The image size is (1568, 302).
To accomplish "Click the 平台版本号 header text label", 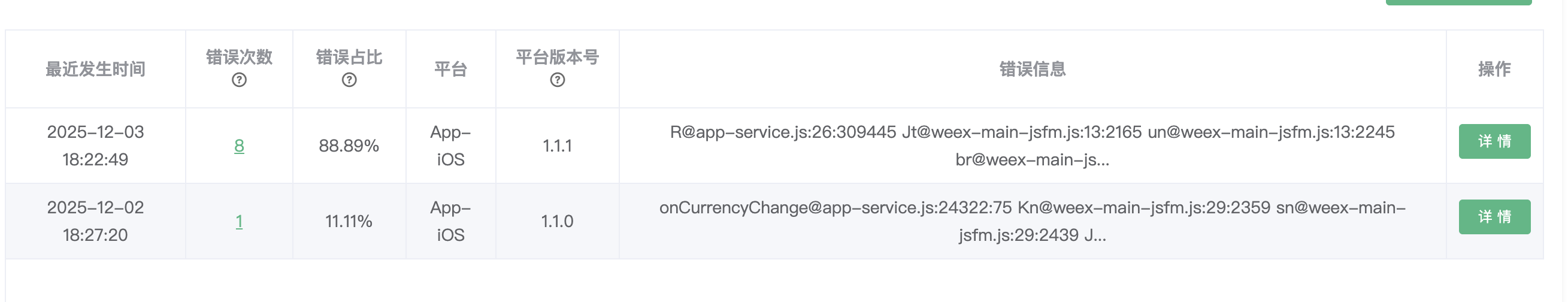I will pyautogui.click(x=557, y=58).
